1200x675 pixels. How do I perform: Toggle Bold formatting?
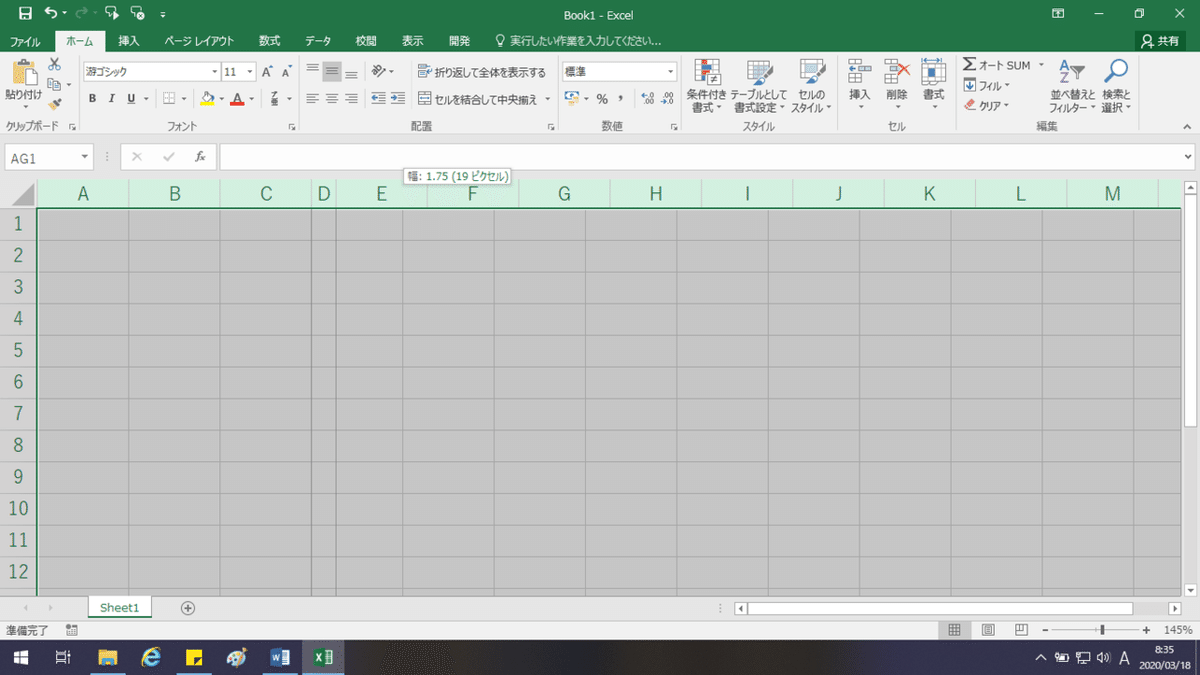(93, 98)
